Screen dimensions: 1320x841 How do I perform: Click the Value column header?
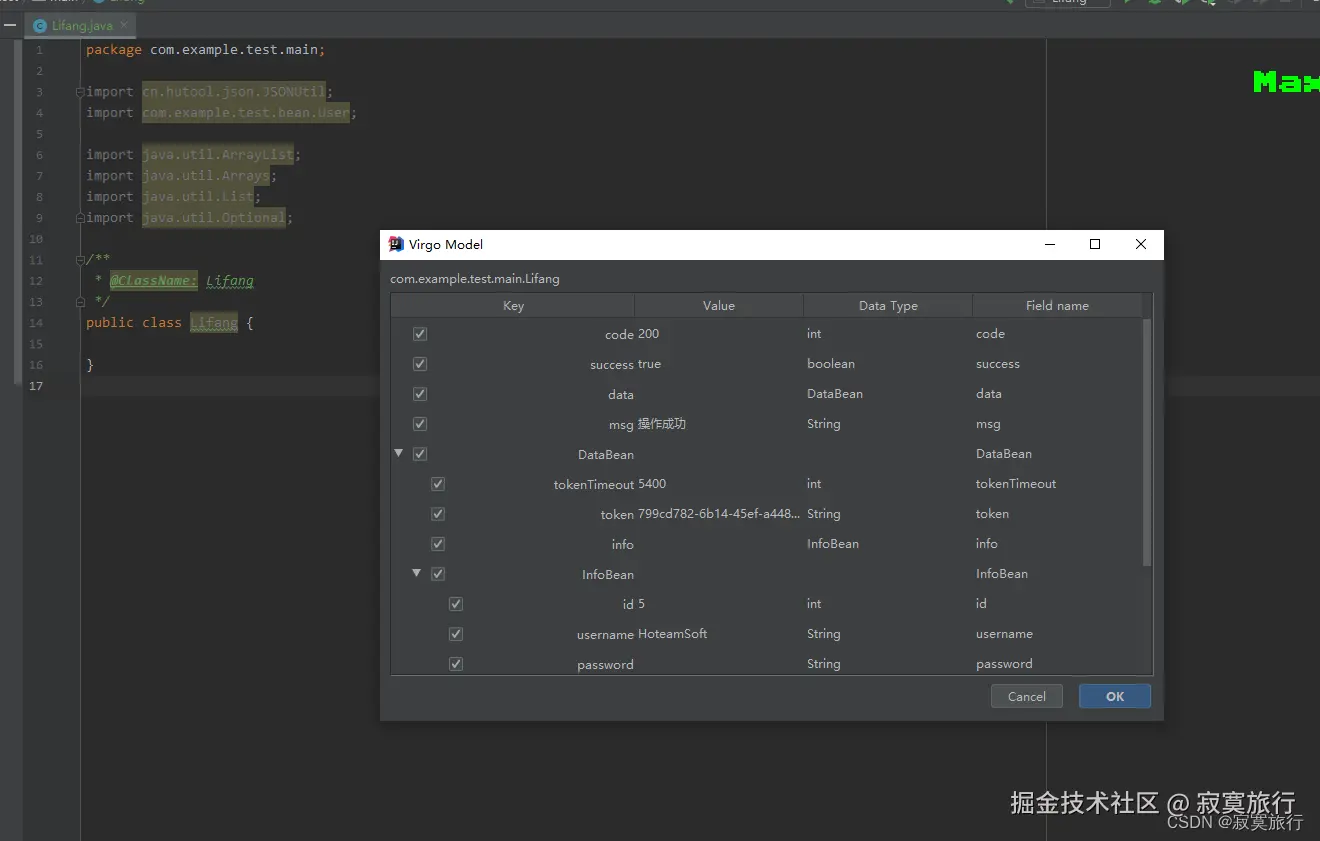point(719,306)
